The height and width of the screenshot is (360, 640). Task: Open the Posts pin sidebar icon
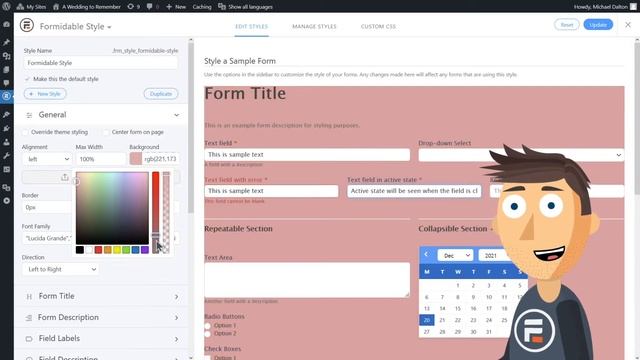pyautogui.click(x=7, y=42)
